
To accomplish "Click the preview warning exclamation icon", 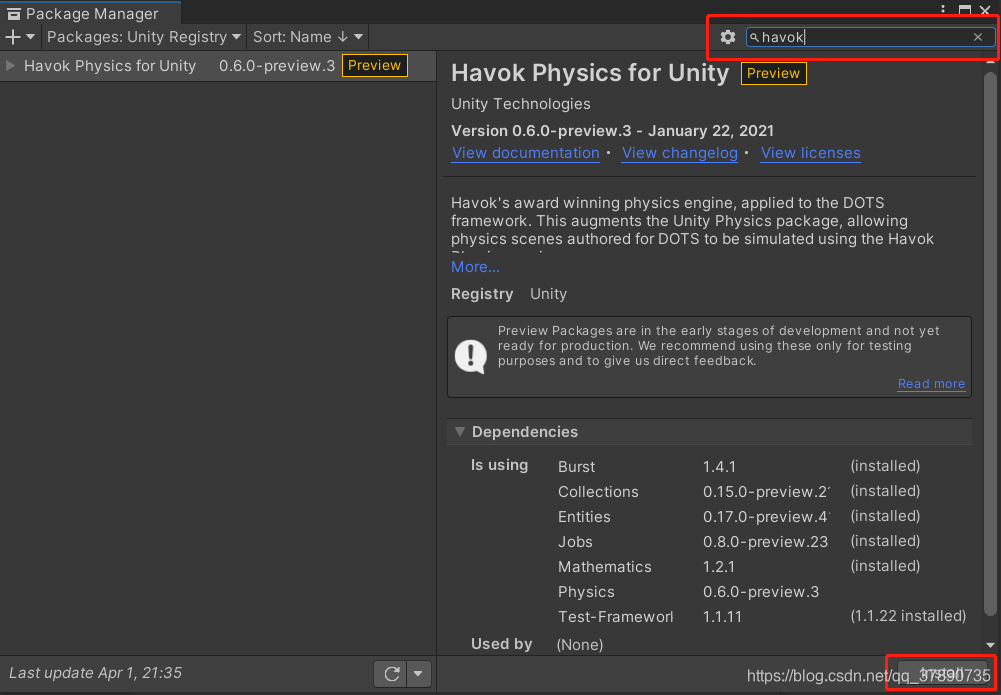I will point(470,357).
